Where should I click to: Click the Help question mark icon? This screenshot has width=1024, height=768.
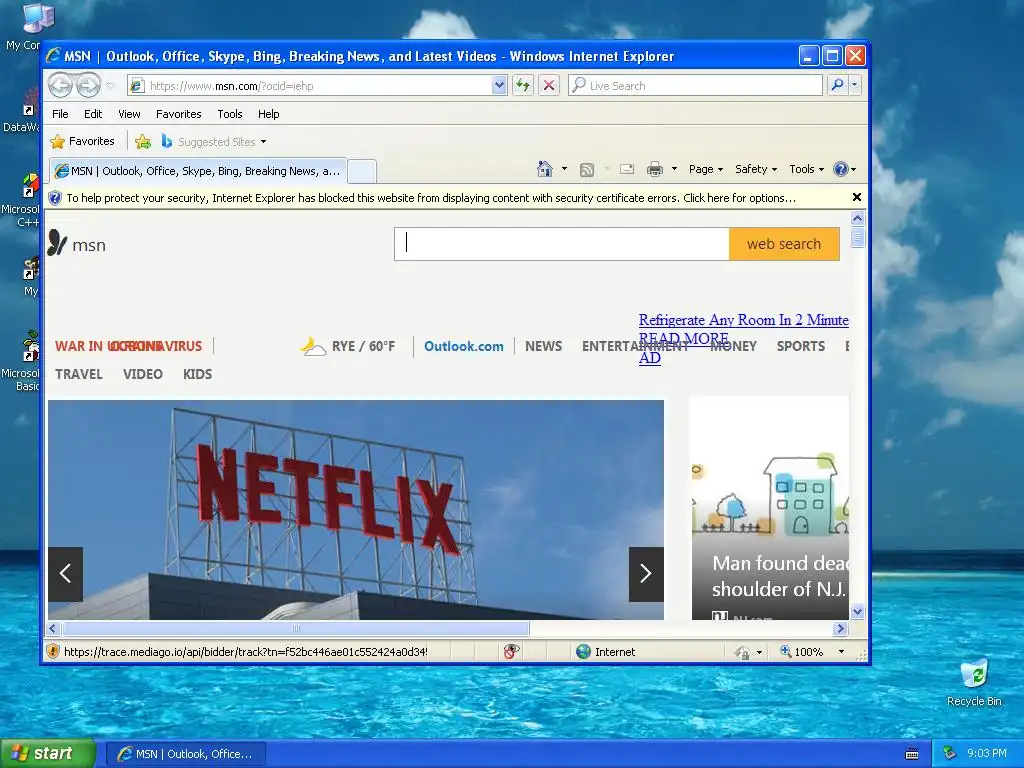coord(840,169)
